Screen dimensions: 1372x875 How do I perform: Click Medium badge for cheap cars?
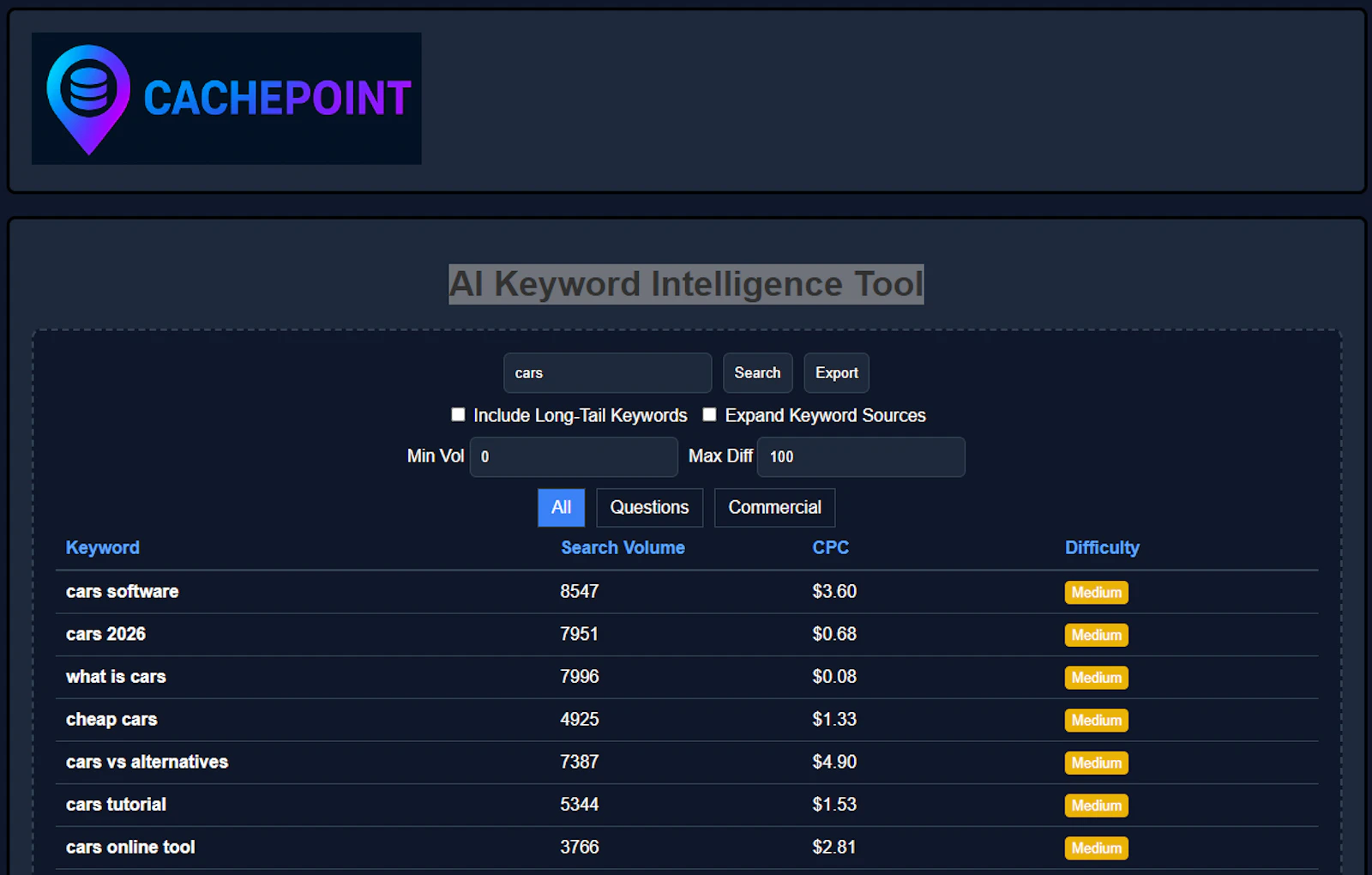tap(1097, 721)
